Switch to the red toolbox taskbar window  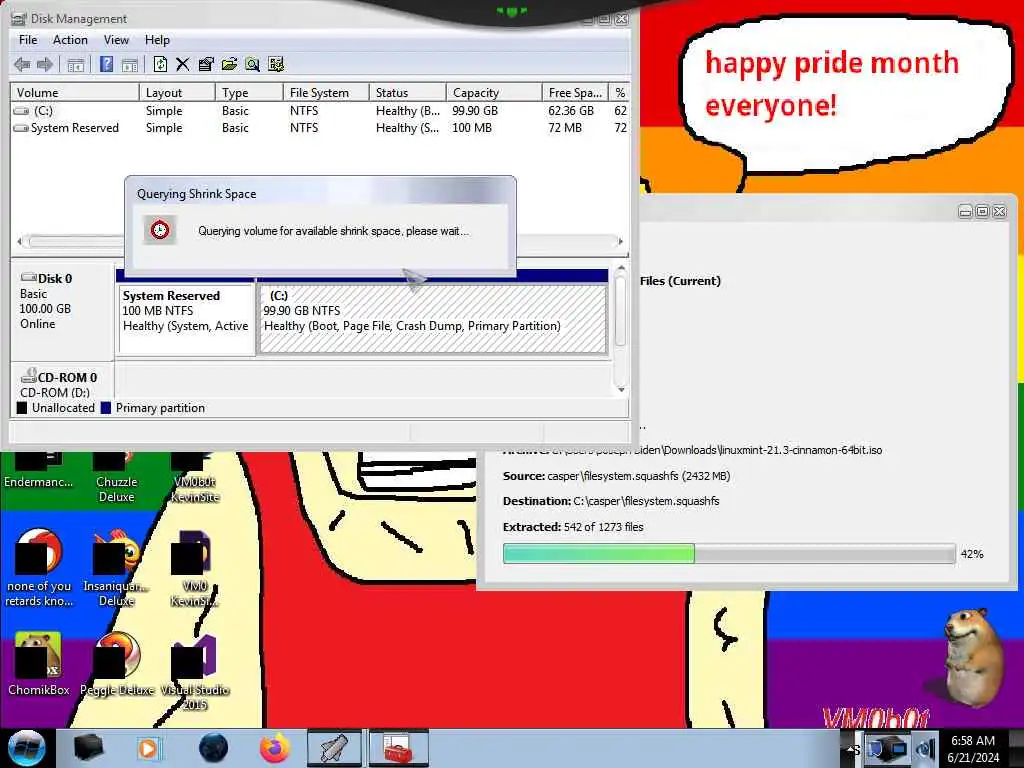click(x=398, y=748)
